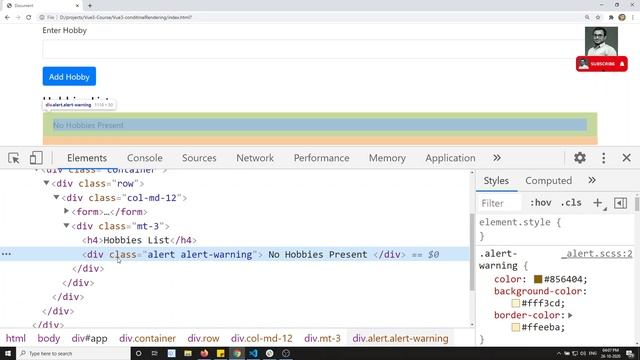Open the Memory tab
Viewport: 640px width, 360px height.
[387, 158]
